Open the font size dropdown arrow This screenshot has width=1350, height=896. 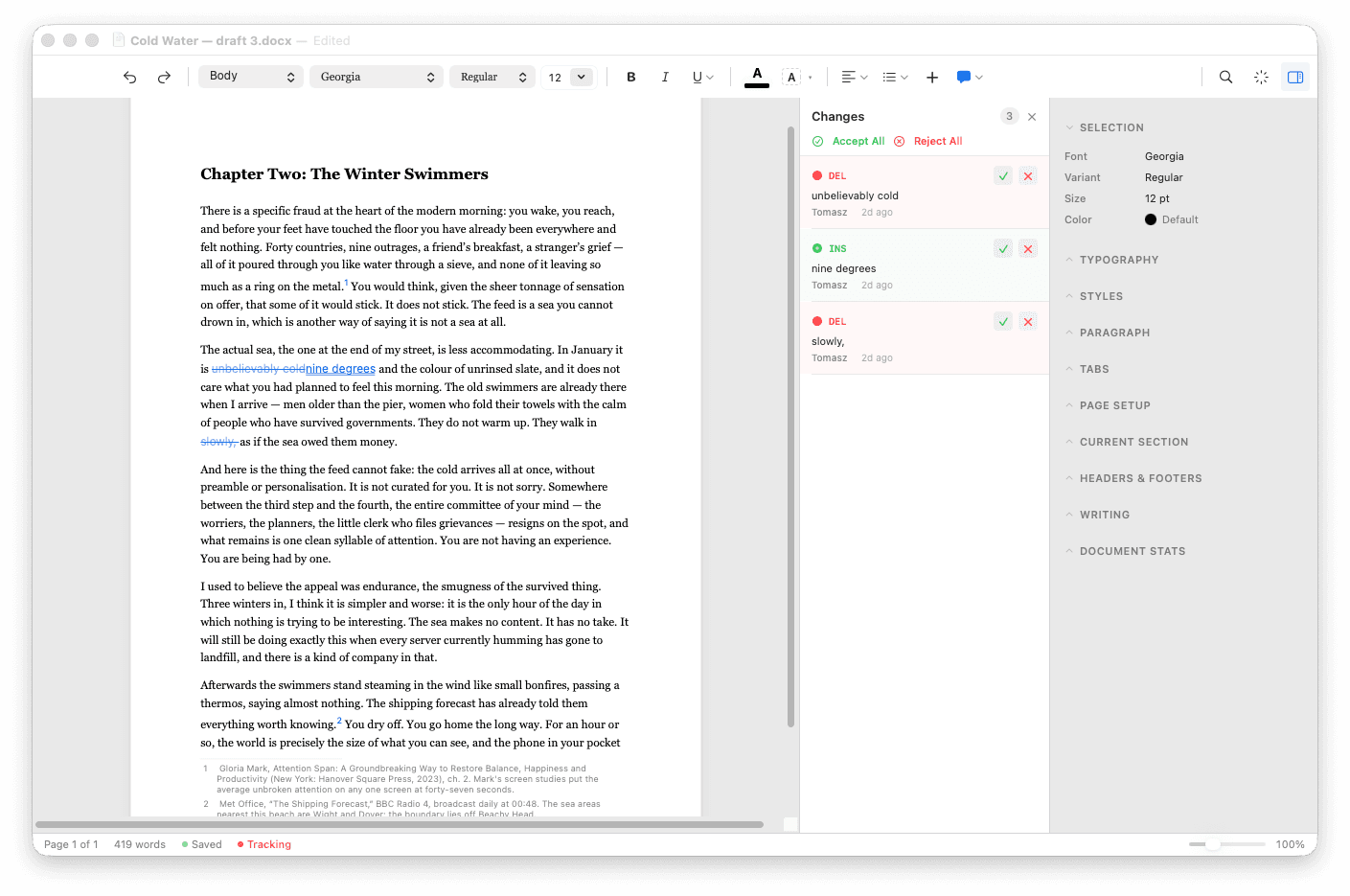[582, 78]
